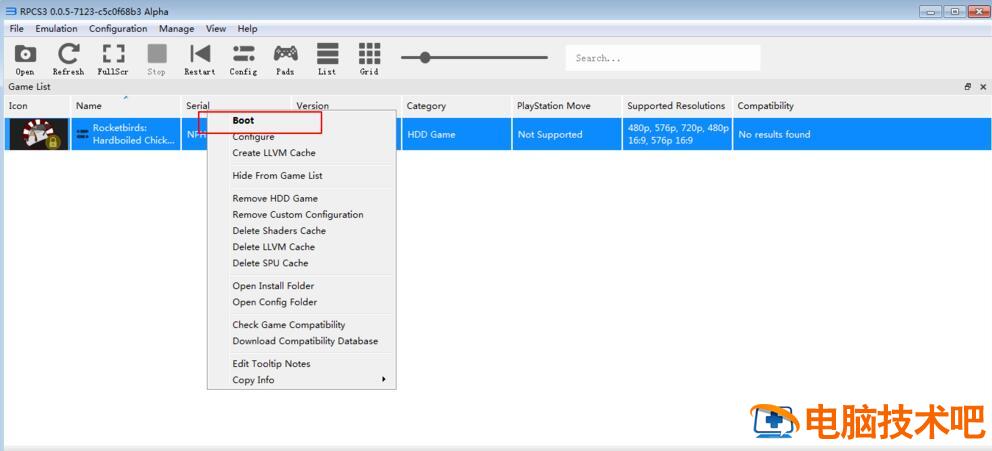Screen dimensions: 992x451
Task: Click the custom config icon beside Rocketbirds
Action: (x=82, y=134)
